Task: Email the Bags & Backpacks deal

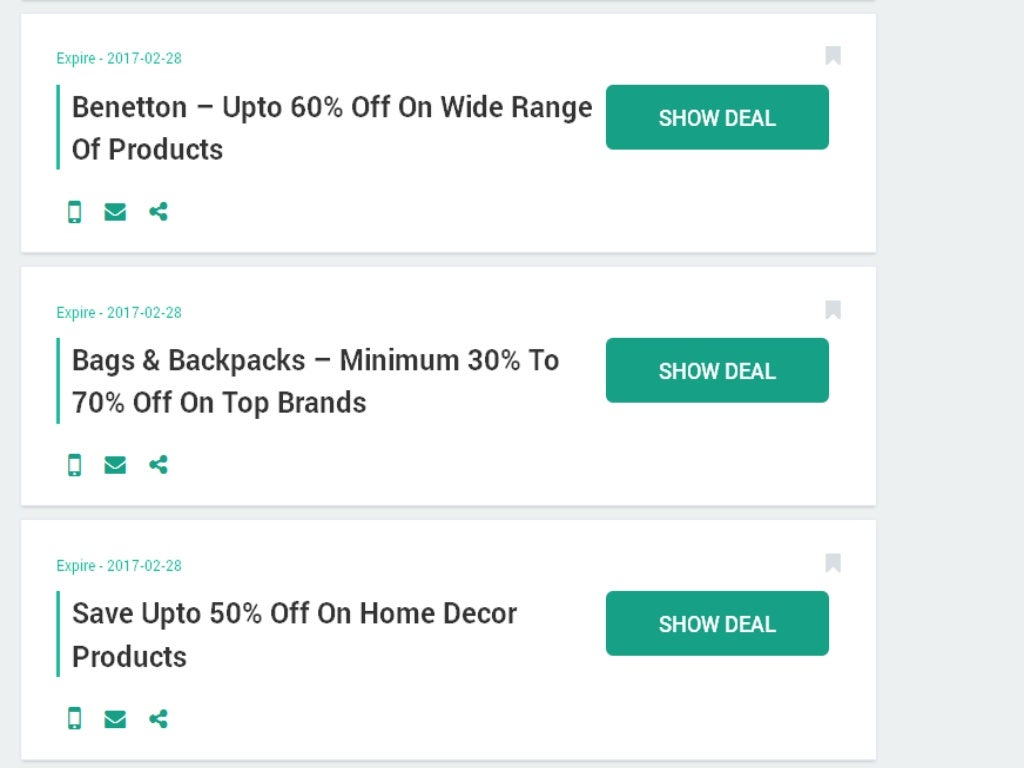Action: pos(115,465)
